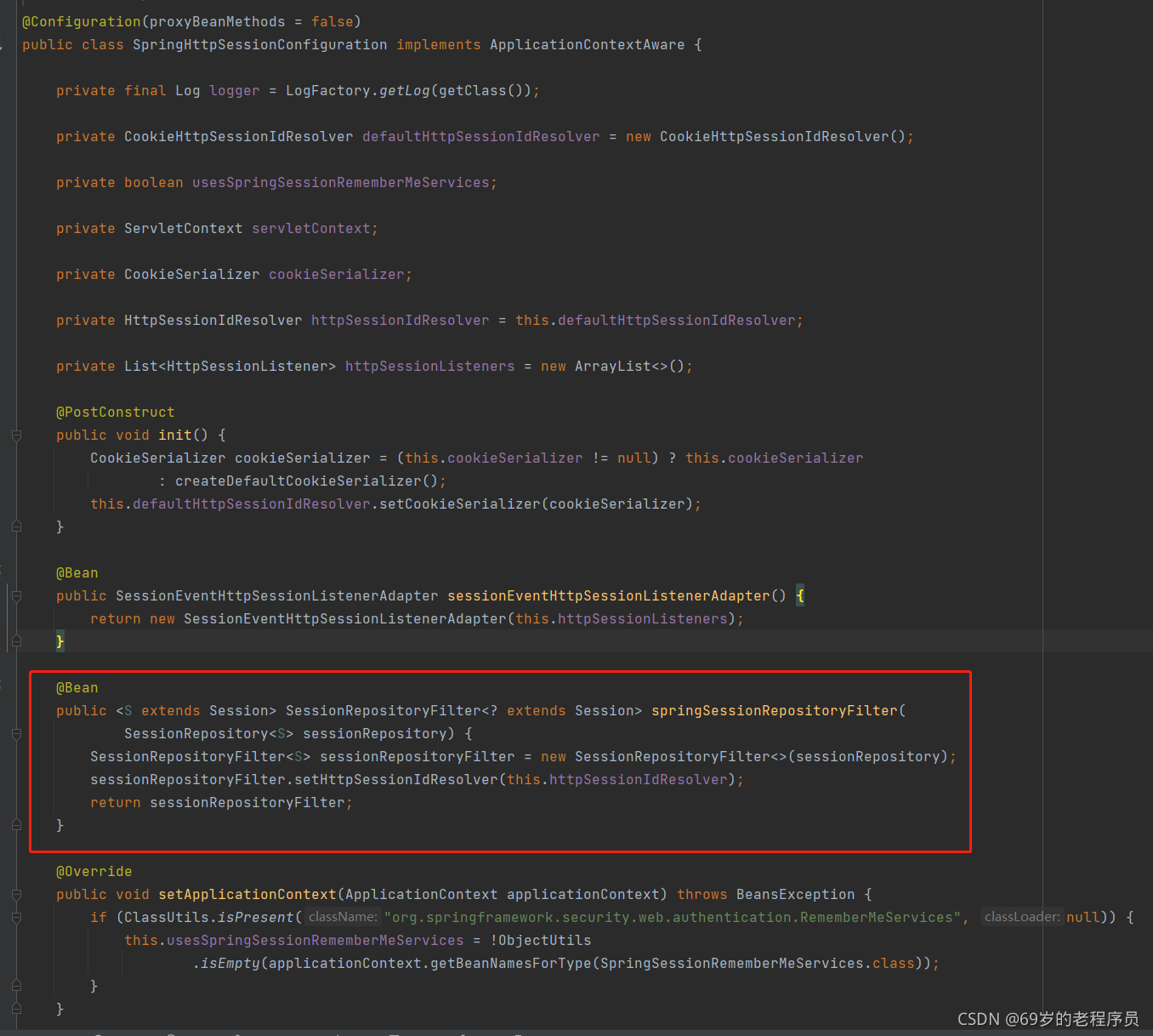Click fold marker at if block closing brace
Screen dimensions: 1153x1036
pos(16,987)
